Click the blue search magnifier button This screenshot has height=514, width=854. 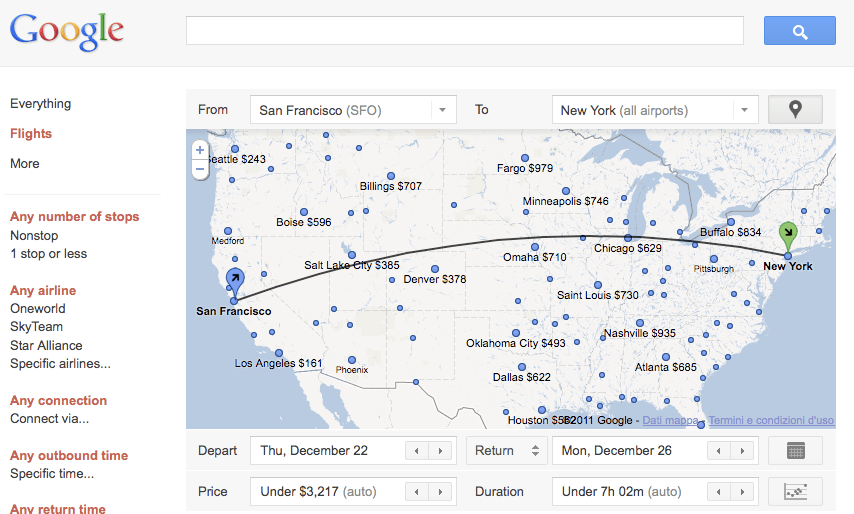799,31
